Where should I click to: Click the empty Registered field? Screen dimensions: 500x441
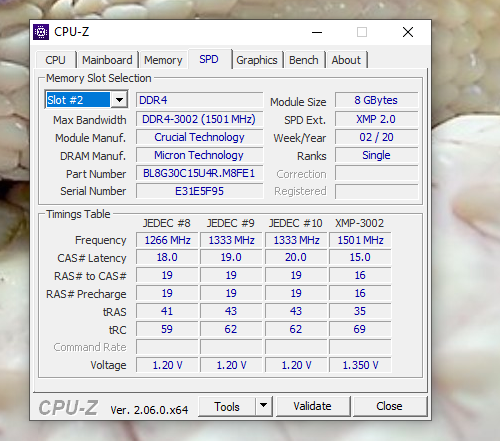pos(376,191)
